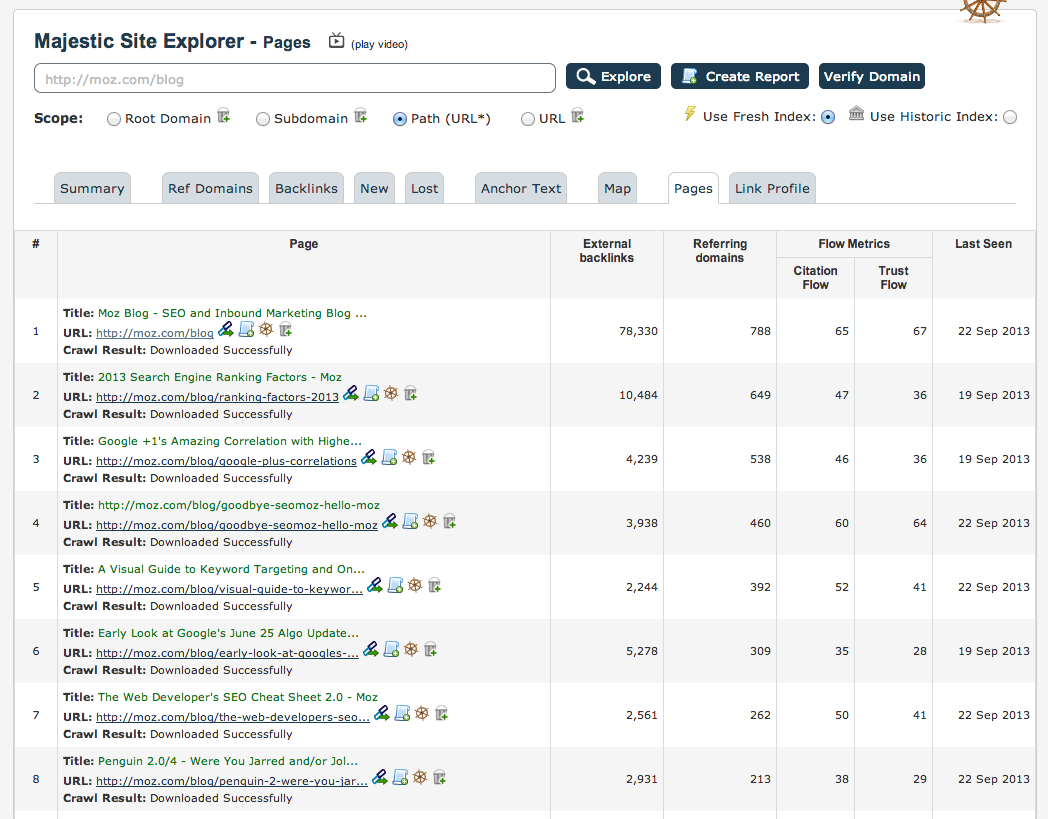The height and width of the screenshot is (819, 1048).
Task: Click the Verify Domain button
Action: point(872,76)
